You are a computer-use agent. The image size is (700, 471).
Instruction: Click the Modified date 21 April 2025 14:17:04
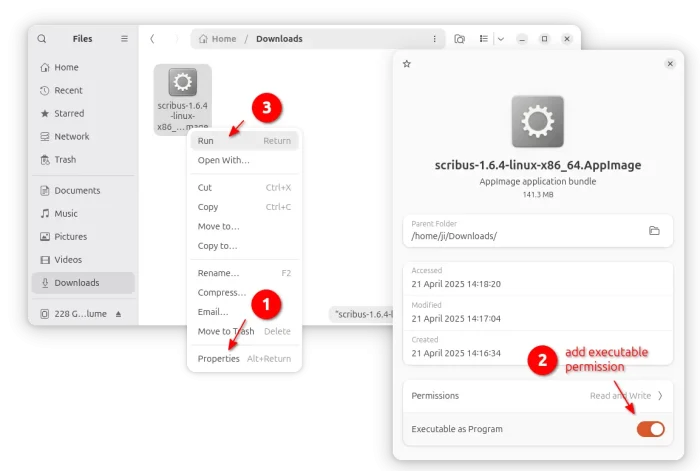point(456,319)
